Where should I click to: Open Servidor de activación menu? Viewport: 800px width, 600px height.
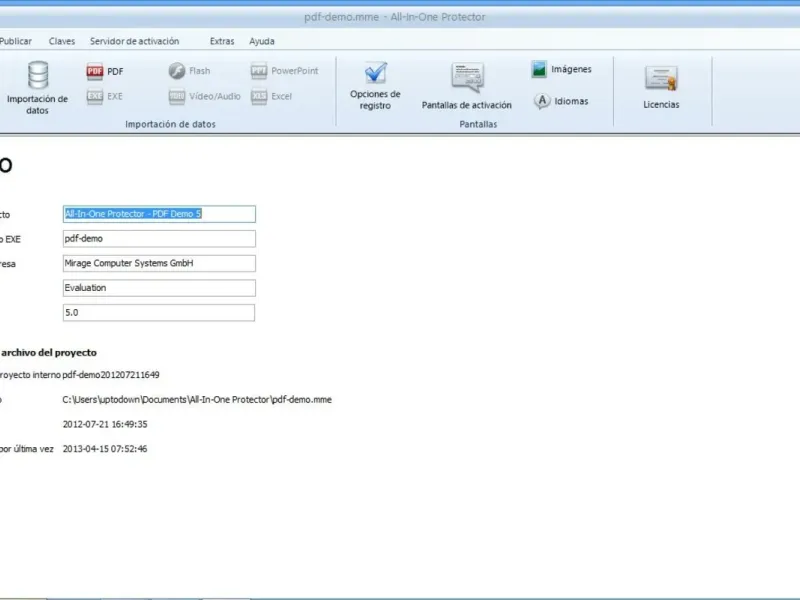[x=135, y=41]
